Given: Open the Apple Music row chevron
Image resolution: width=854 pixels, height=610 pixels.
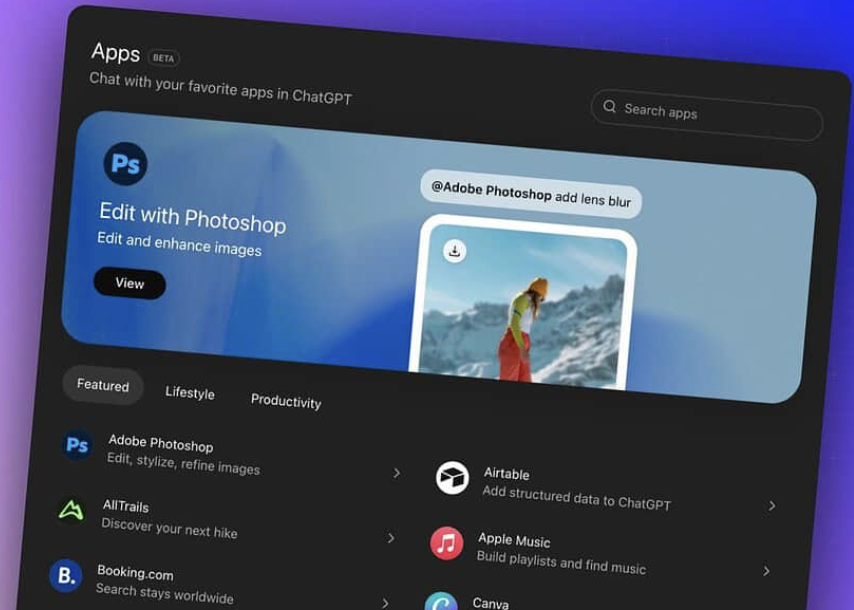Looking at the screenshot, I should tap(766, 571).
